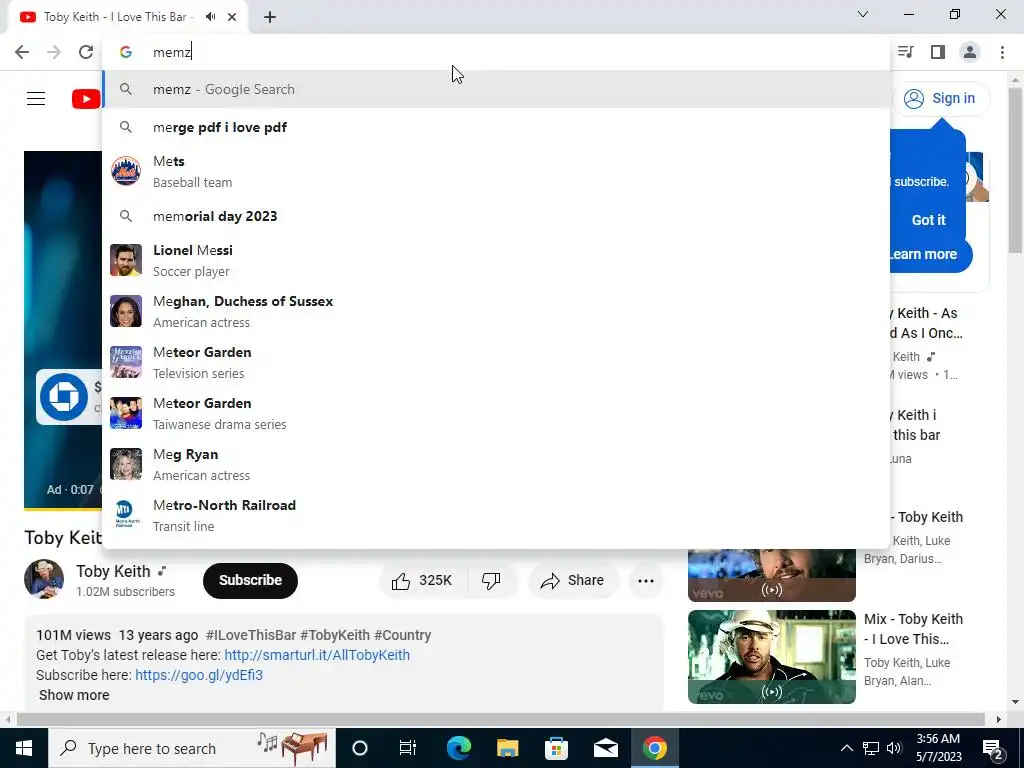Open Chrome three-dot menu
Screen dimensions: 1024x768
[x=1002, y=52]
